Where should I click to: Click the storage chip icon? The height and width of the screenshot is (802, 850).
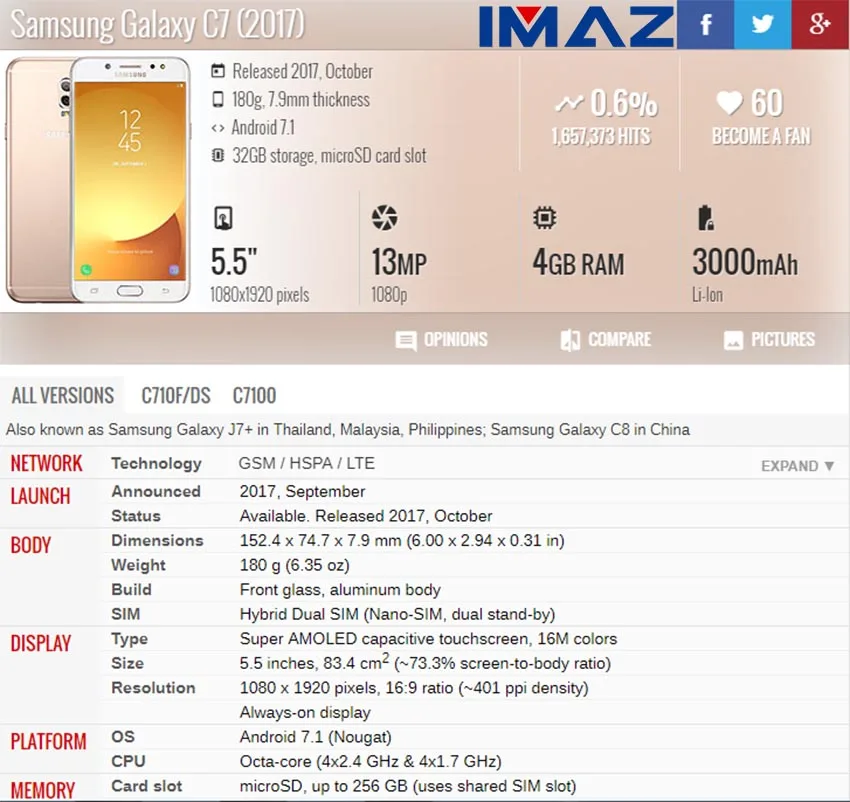[x=217, y=156]
